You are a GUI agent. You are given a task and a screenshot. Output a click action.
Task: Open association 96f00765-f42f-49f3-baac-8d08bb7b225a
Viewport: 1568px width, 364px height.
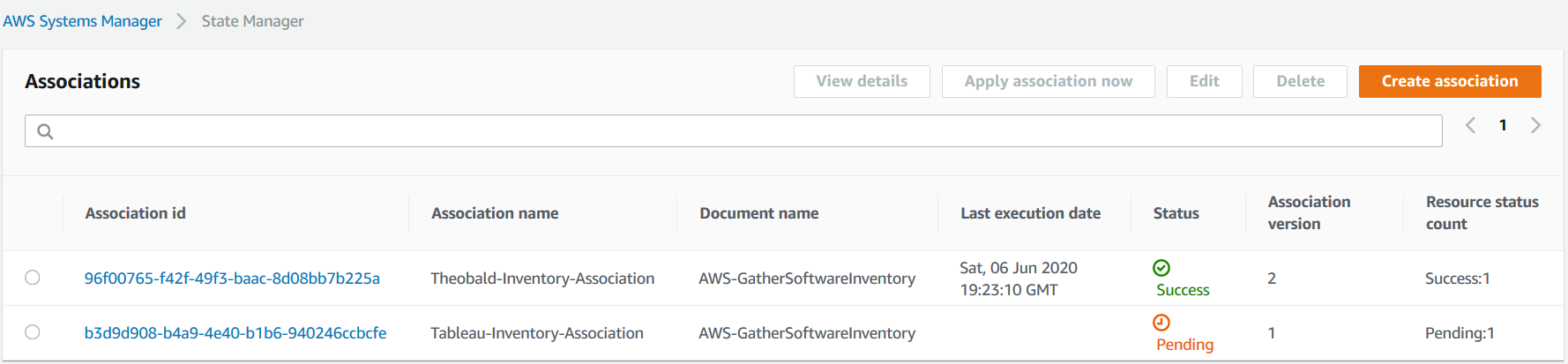[x=232, y=279]
